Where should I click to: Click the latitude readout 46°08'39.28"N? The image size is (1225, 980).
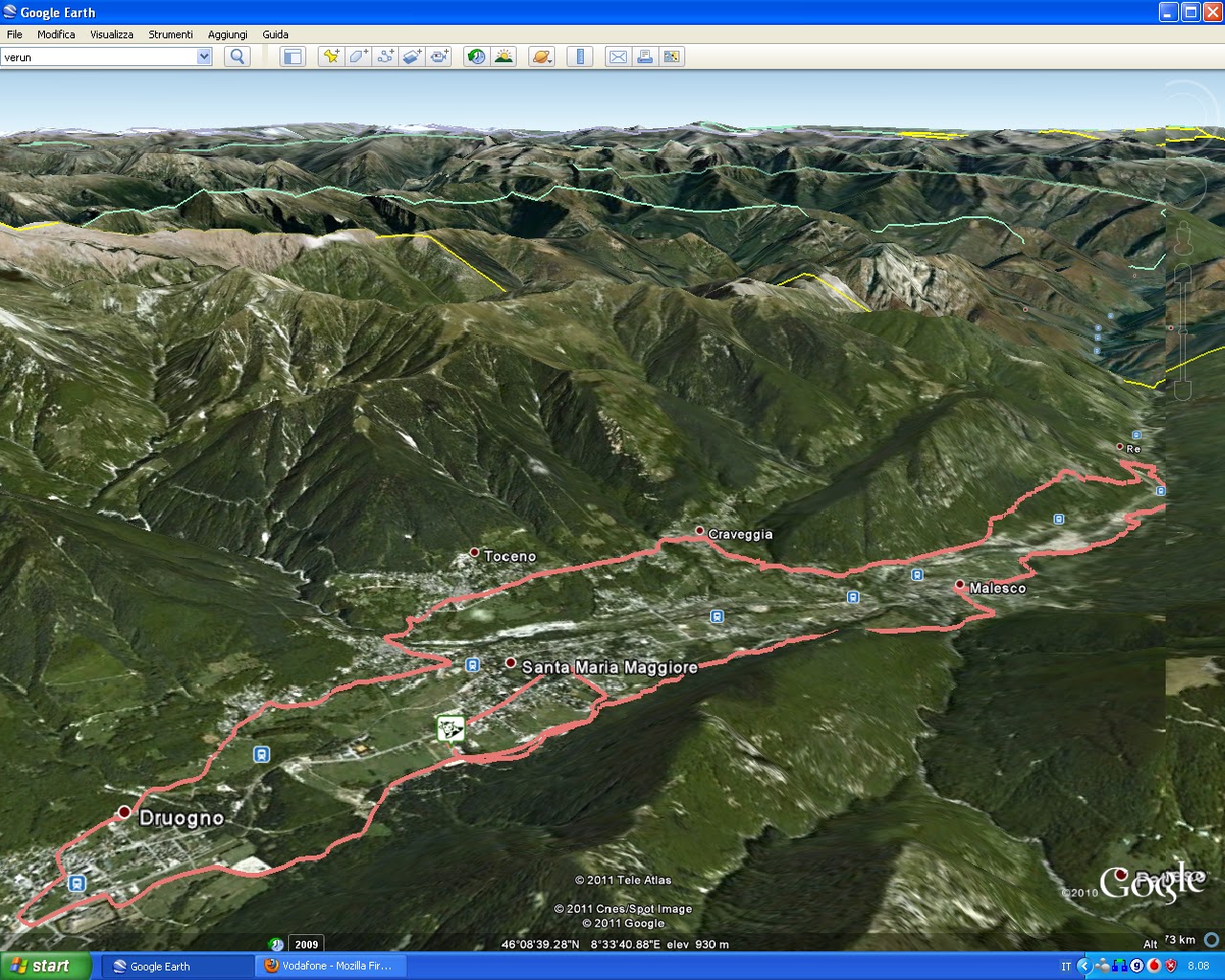(541, 945)
